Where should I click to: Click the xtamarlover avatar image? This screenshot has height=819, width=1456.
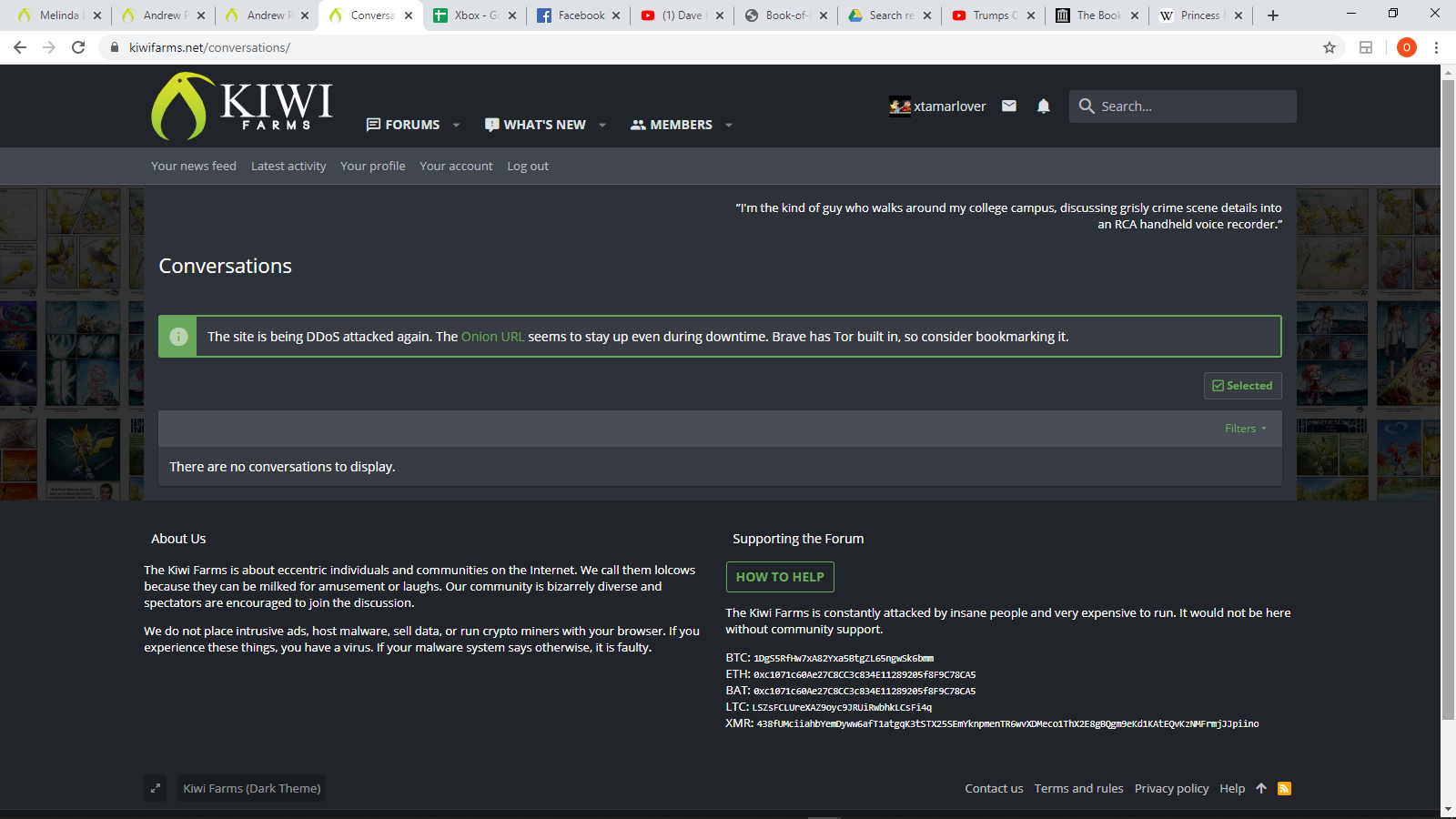coord(900,106)
